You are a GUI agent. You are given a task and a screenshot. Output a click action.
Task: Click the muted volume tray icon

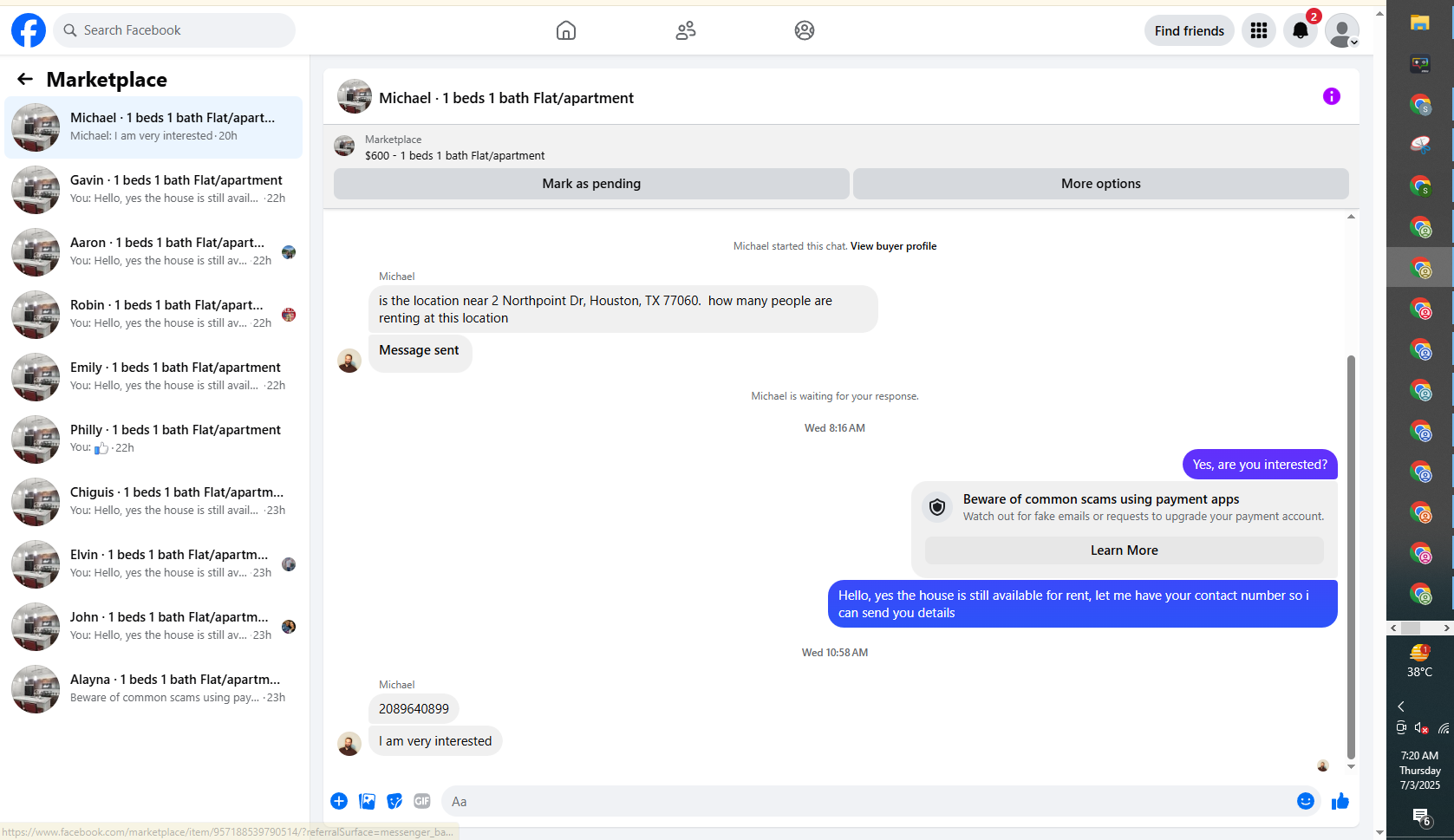coord(1421,728)
